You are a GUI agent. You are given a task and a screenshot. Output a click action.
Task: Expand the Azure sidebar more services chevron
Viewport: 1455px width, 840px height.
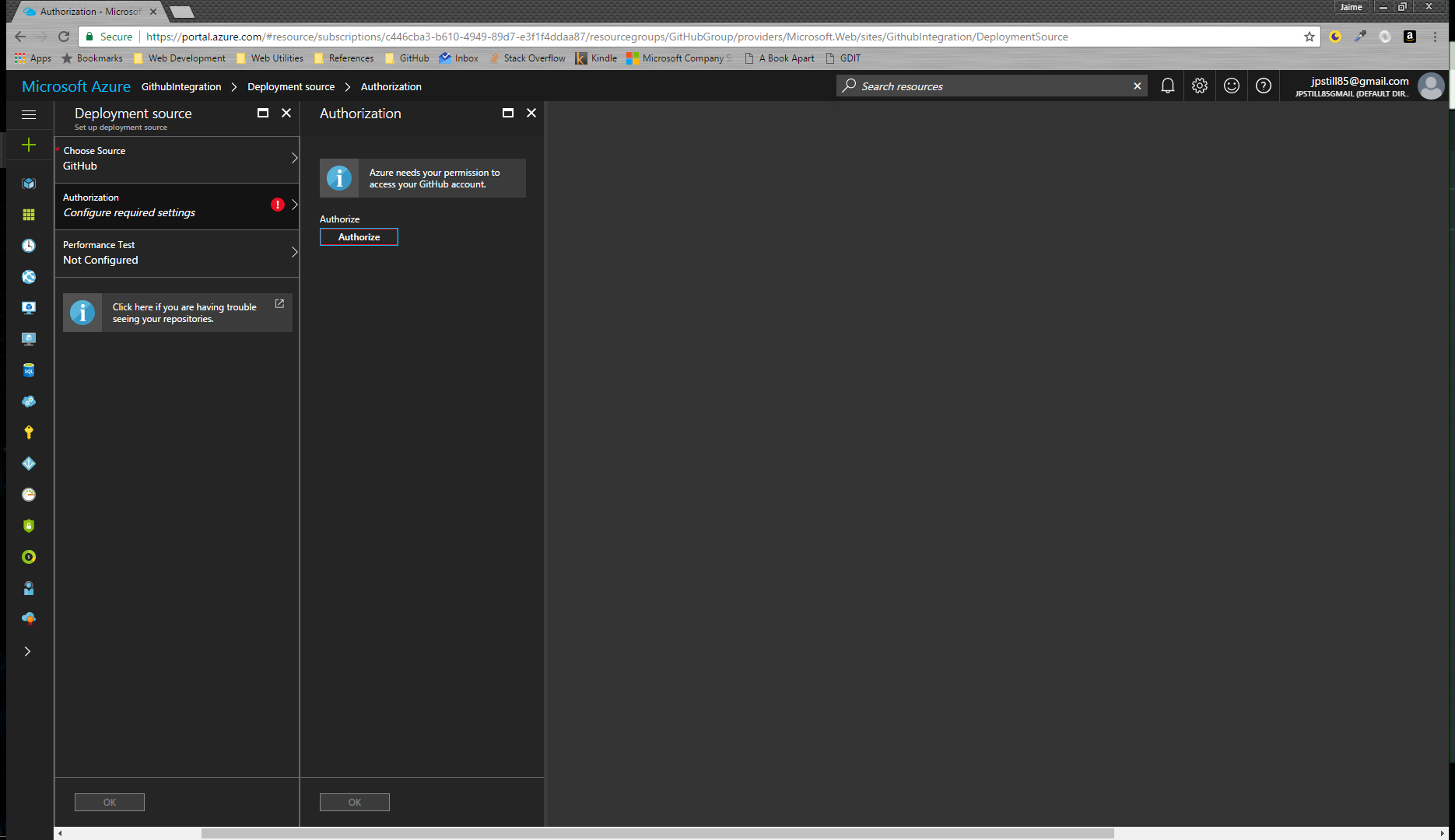click(27, 652)
